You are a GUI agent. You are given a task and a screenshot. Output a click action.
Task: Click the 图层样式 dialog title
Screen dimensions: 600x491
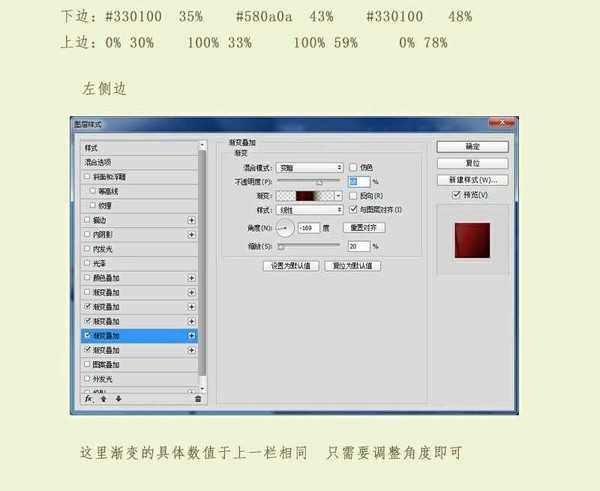tap(88, 124)
